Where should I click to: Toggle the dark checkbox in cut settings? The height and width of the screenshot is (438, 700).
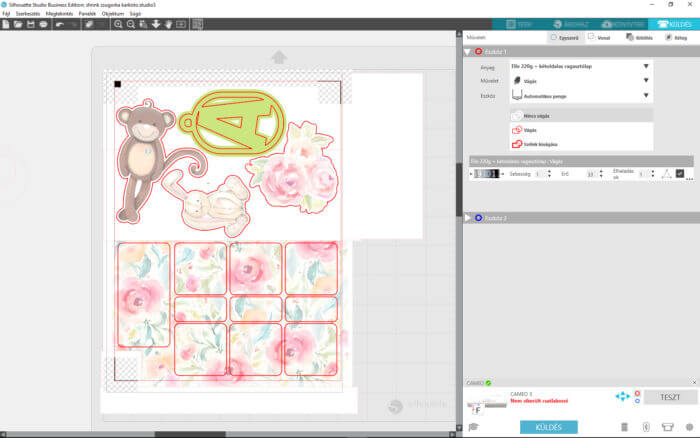(680, 174)
